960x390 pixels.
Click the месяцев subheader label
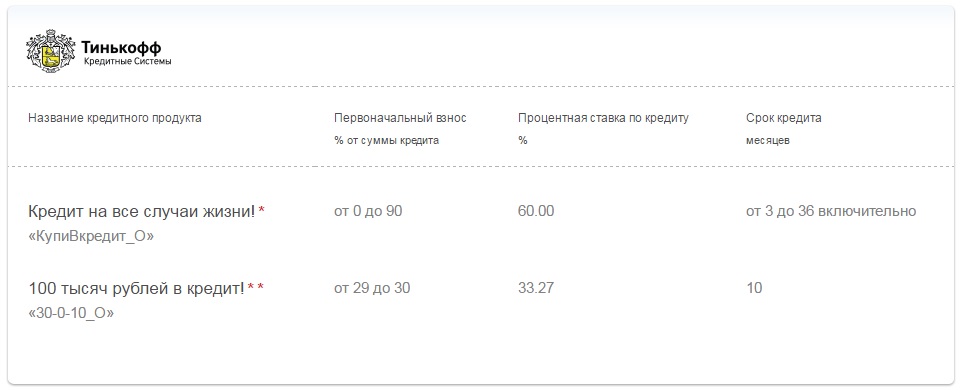(768, 140)
